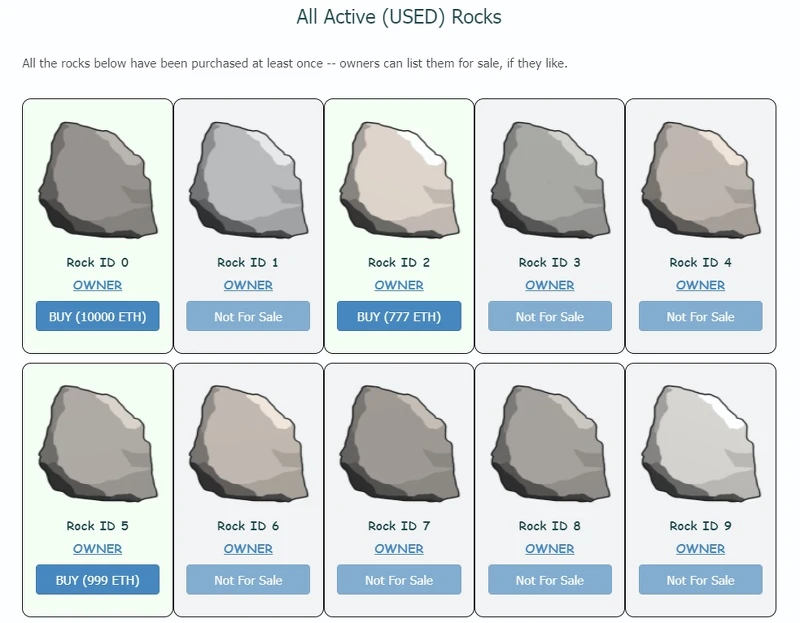View the owner of Rock ID 5

[x=96, y=549]
